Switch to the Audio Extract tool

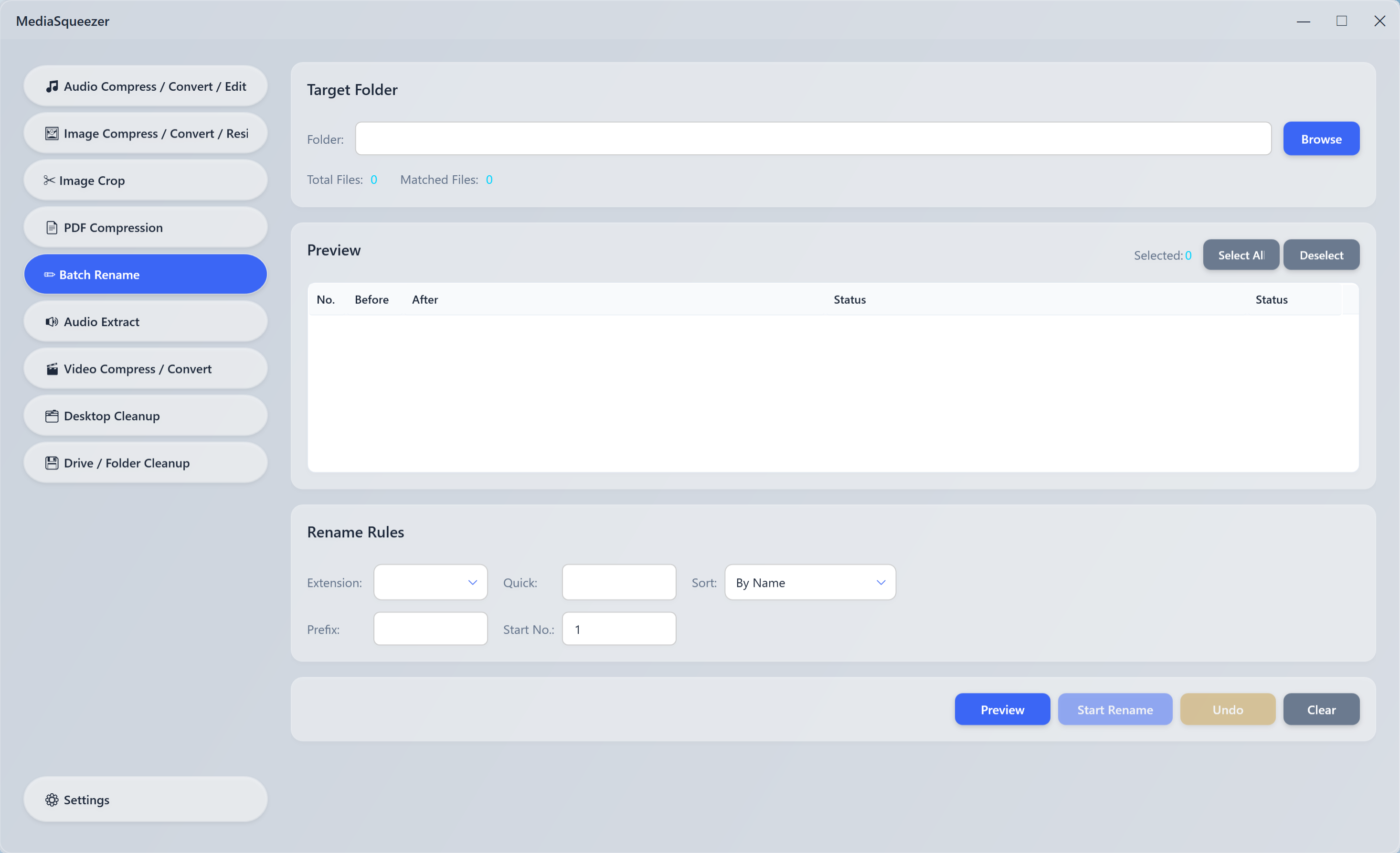click(x=145, y=321)
